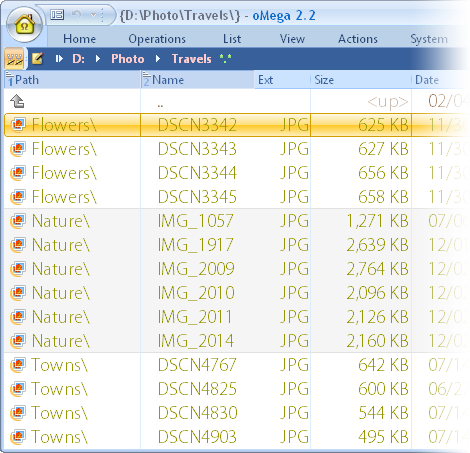Image resolution: width=470 pixels, height=453 pixels.
Task: Open the oMega home orb button
Action: (x=24, y=25)
